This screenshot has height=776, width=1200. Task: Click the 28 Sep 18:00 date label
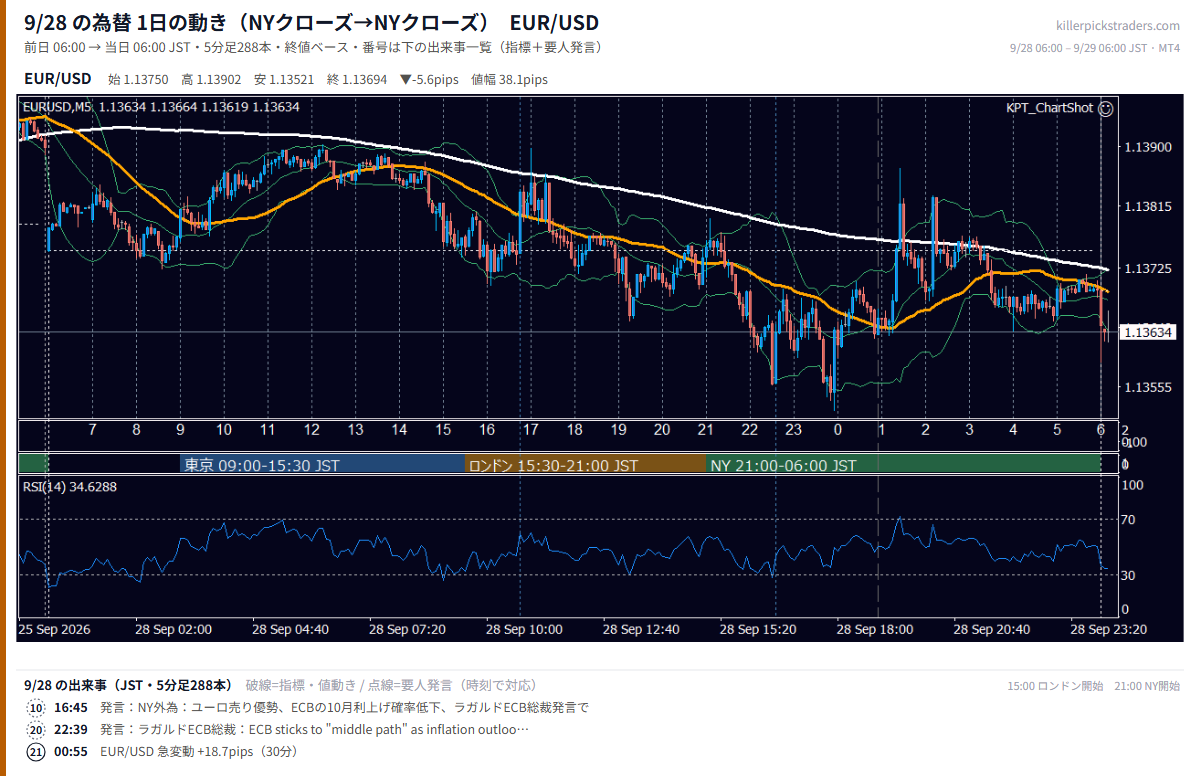[x=874, y=630]
